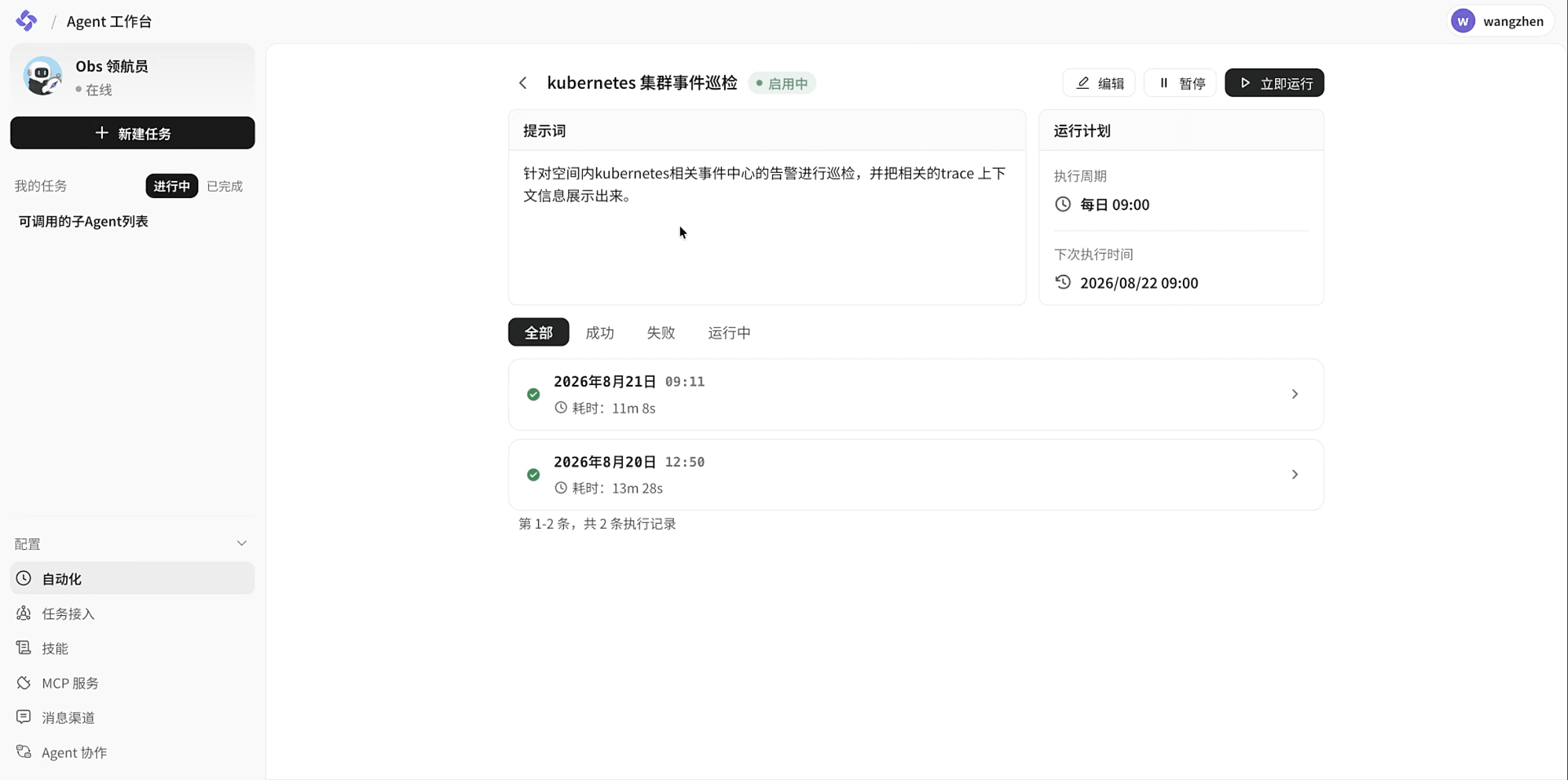Switch to 已完成 tasks

point(225,186)
